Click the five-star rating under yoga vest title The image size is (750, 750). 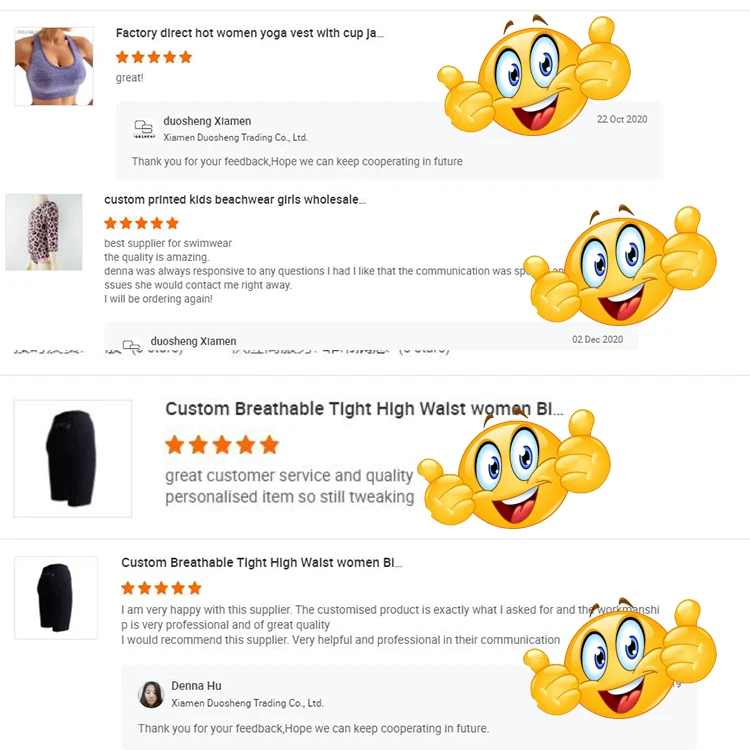(154, 57)
